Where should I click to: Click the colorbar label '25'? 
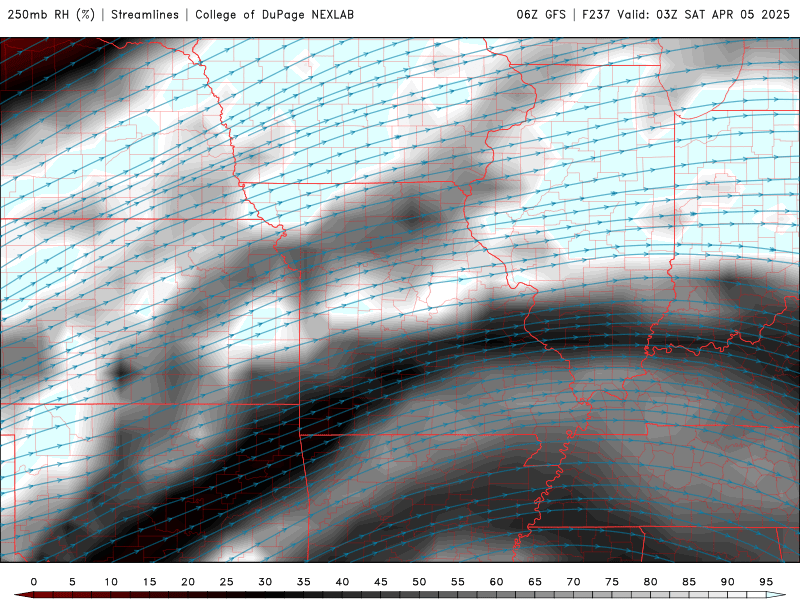227,582
